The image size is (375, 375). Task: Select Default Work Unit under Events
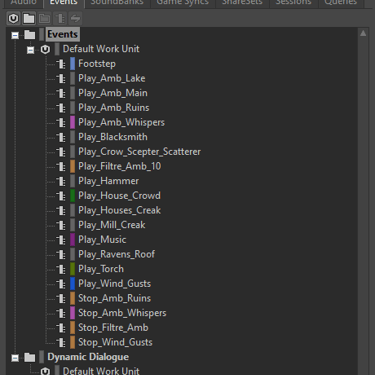[x=101, y=49]
